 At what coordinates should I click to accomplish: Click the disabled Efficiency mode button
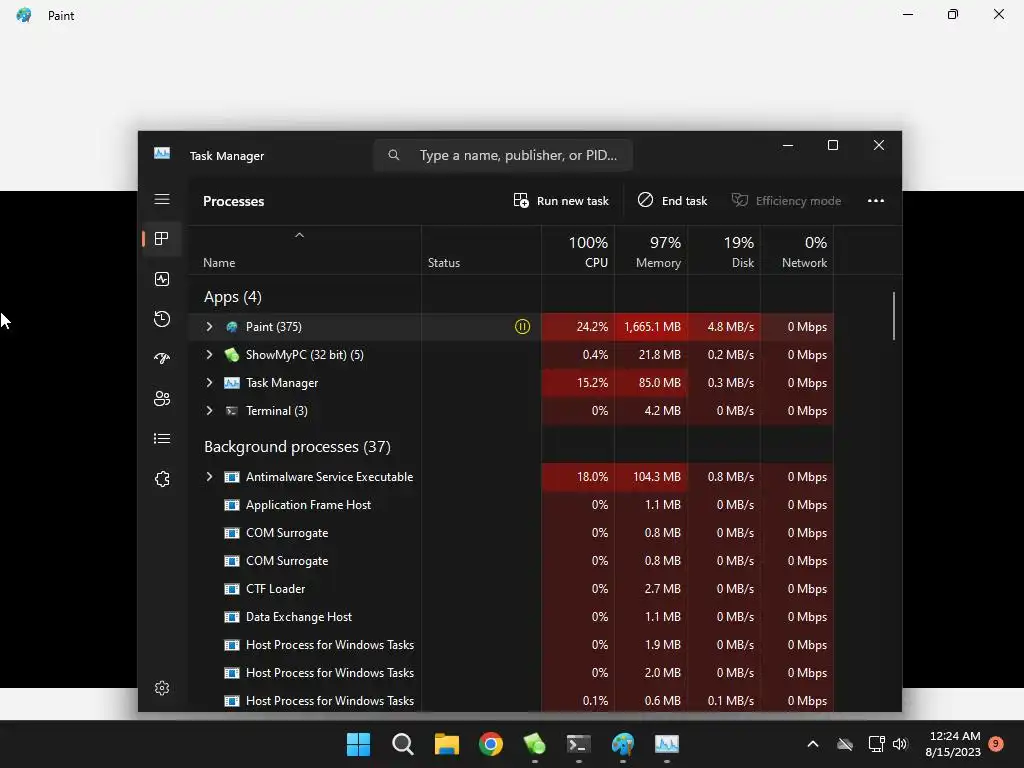click(x=786, y=200)
